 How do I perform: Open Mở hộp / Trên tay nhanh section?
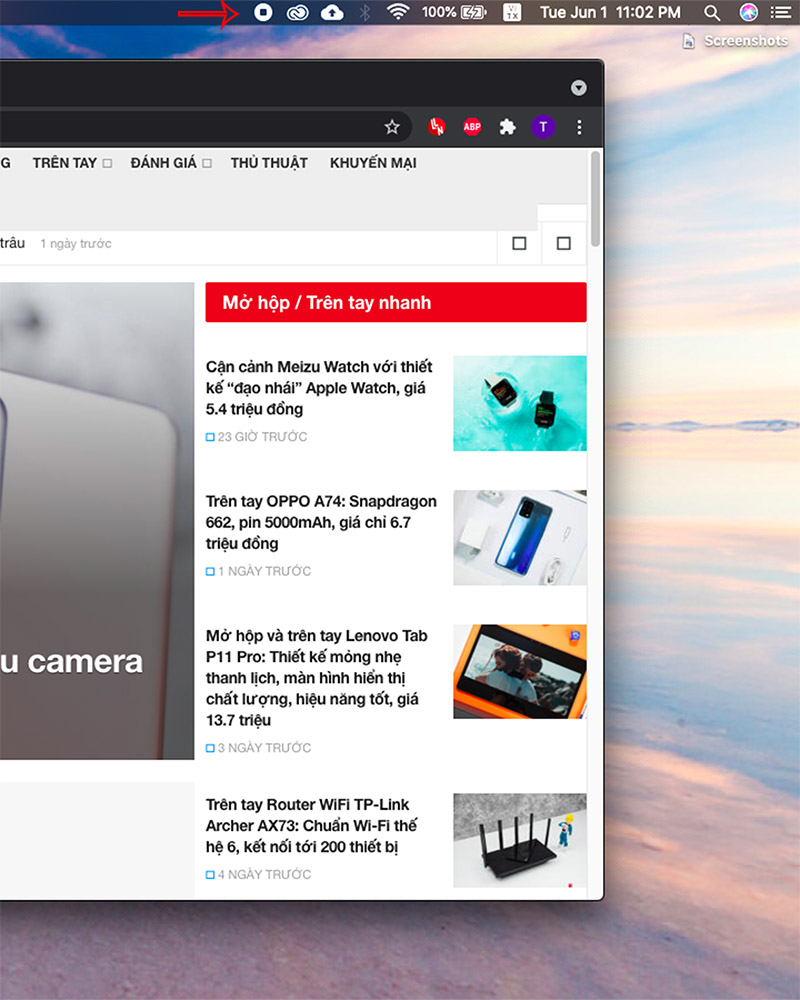[396, 302]
